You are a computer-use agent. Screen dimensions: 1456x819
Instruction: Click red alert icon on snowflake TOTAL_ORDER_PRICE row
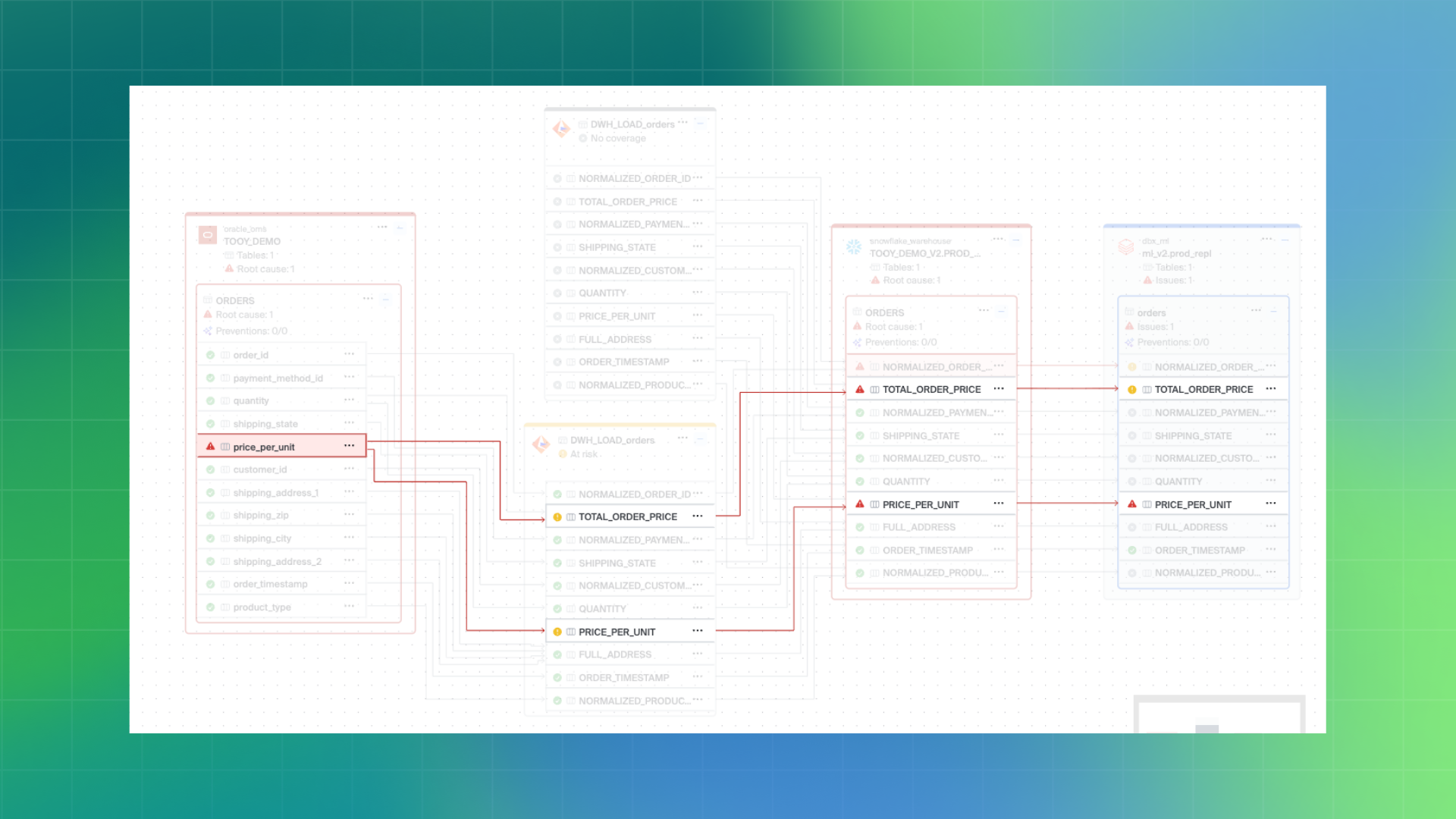pos(860,389)
